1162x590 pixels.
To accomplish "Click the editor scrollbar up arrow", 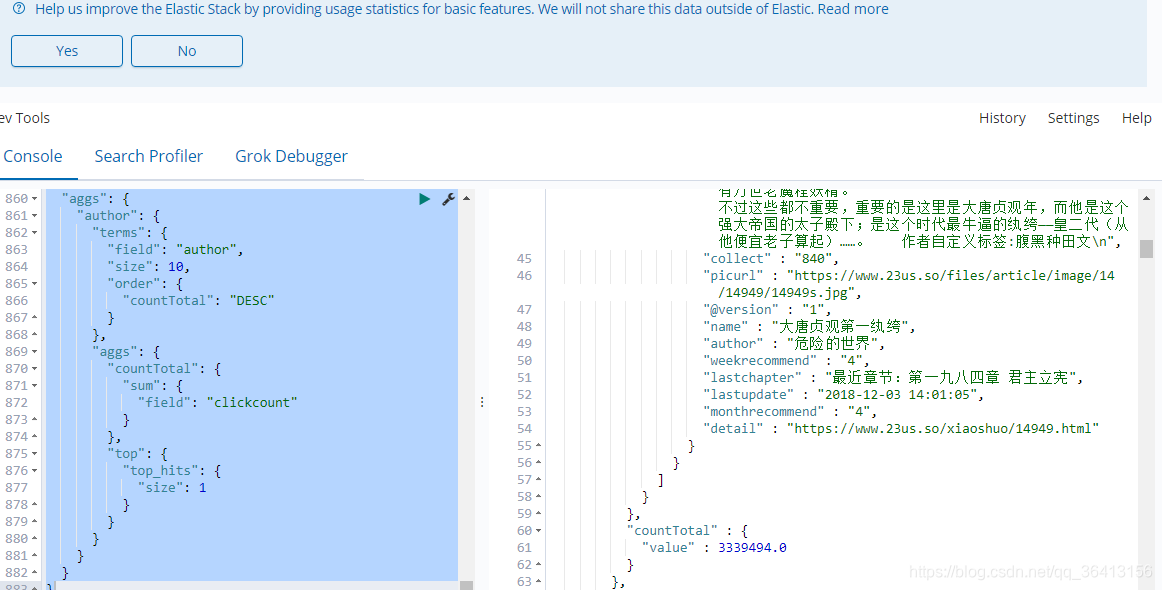I will point(466,198).
